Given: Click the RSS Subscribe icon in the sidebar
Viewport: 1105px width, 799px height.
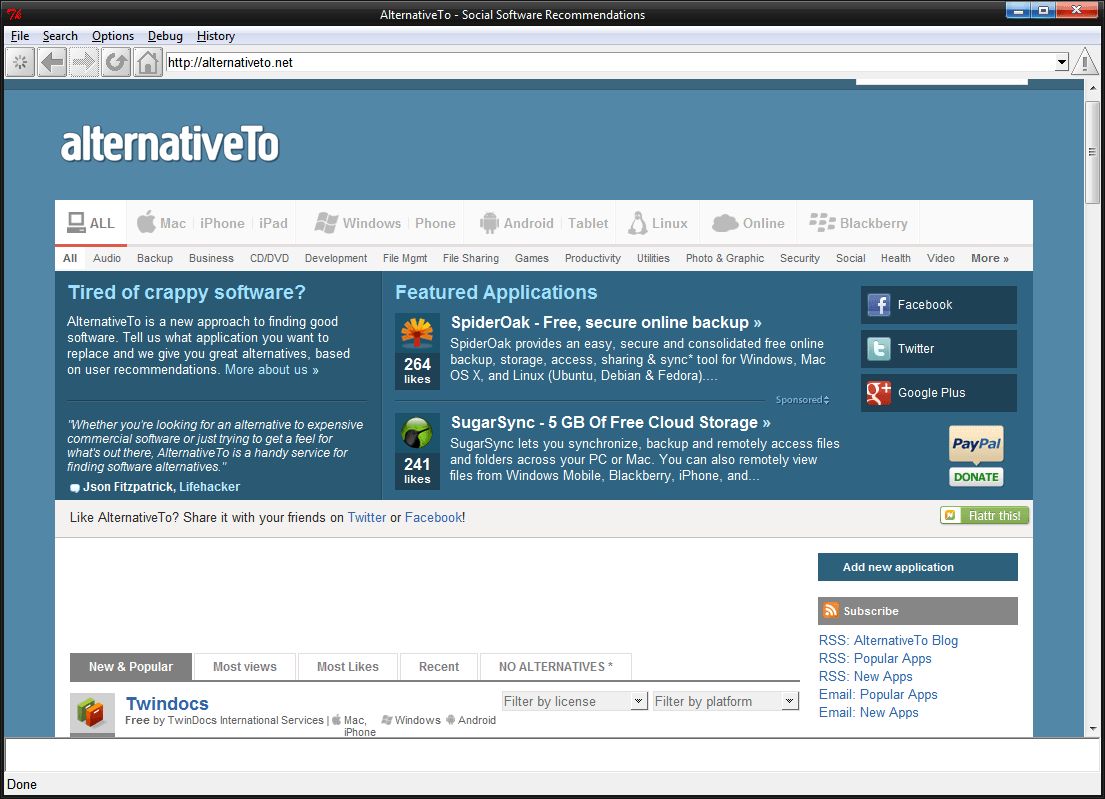Looking at the screenshot, I should 831,610.
